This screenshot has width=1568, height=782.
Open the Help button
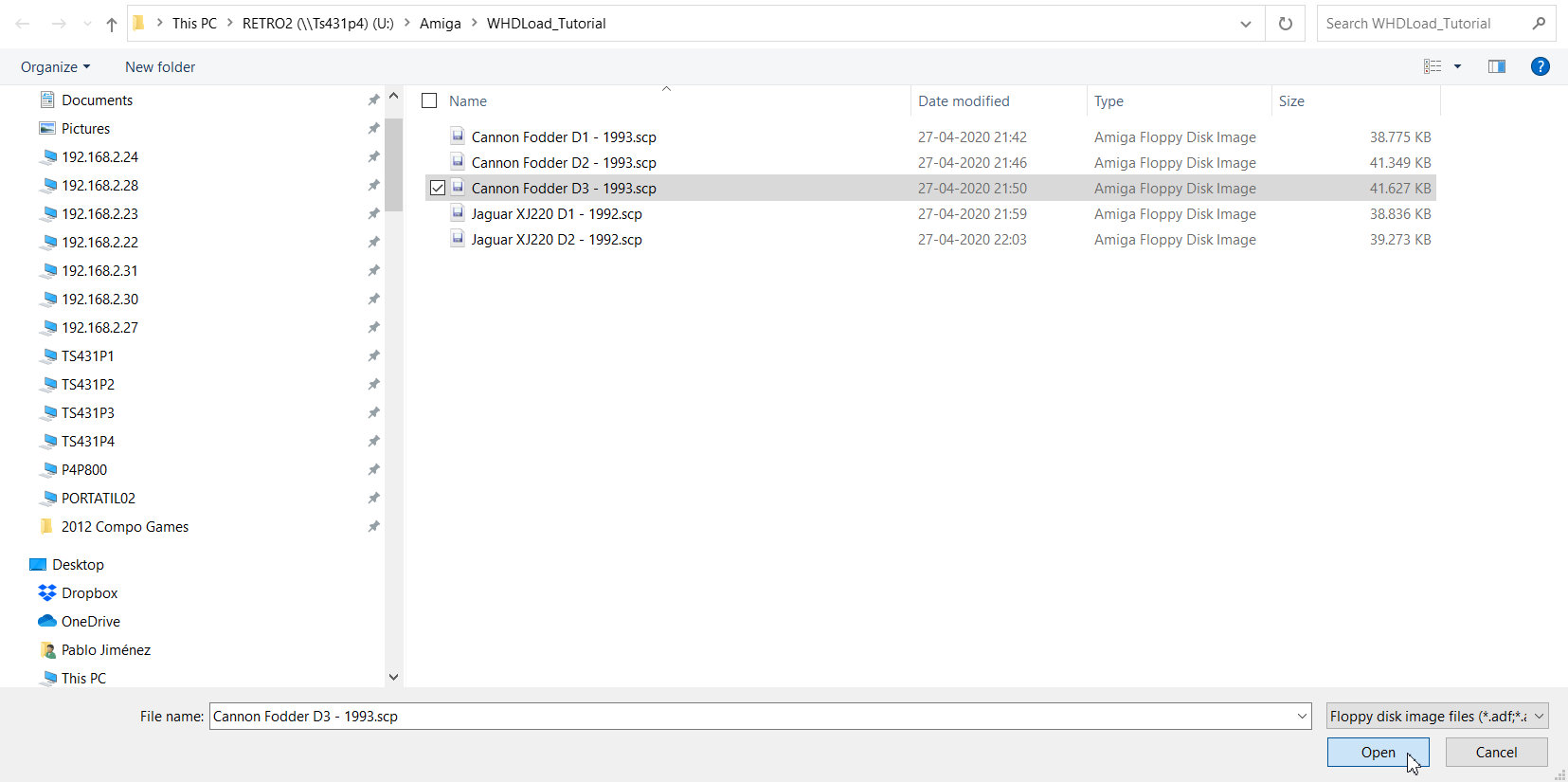1541,66
